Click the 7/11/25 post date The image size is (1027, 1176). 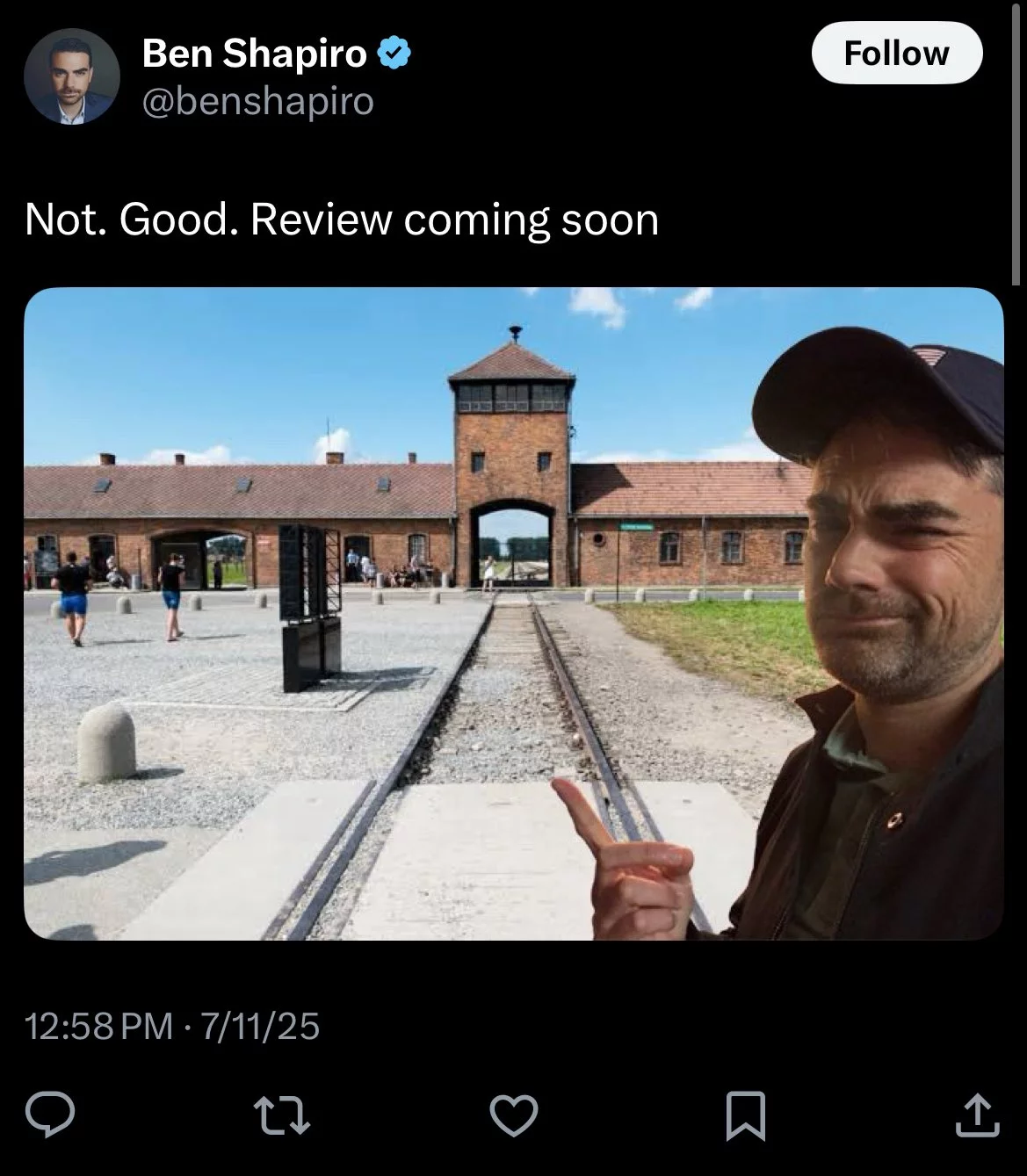pyautogui.click(x=260, y=1026)
